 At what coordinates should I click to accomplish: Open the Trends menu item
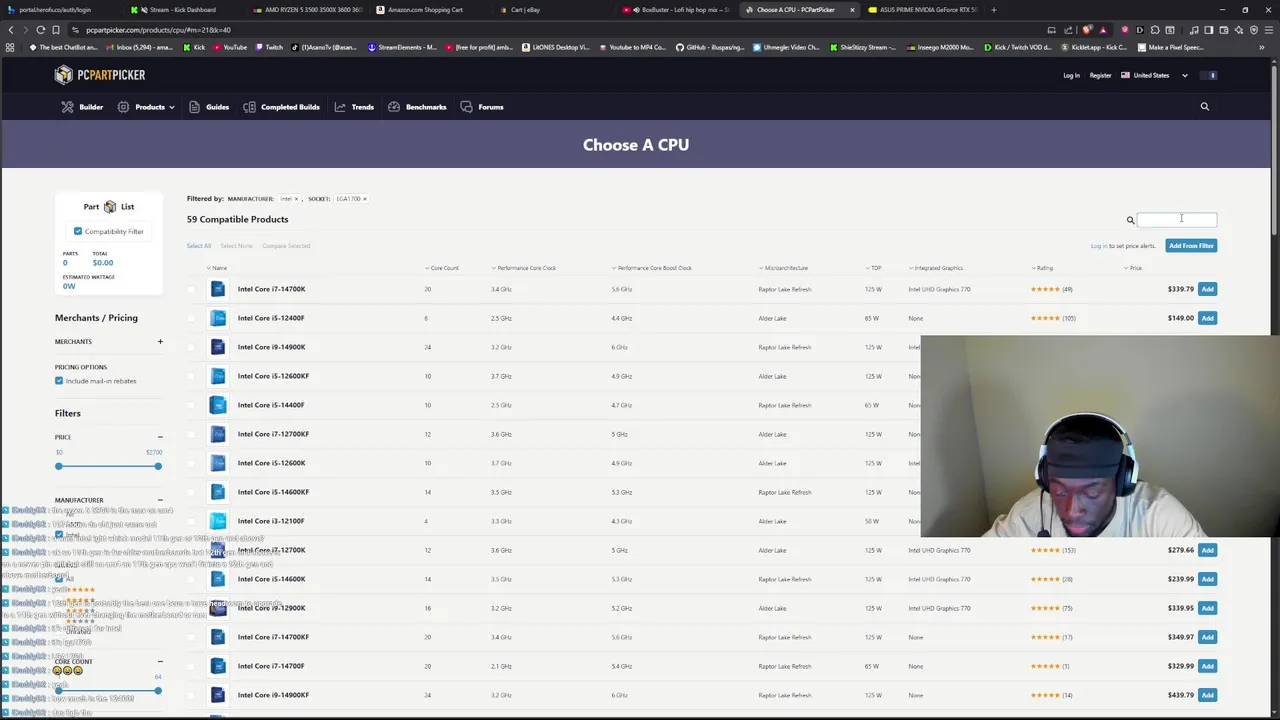pos(354,107)
